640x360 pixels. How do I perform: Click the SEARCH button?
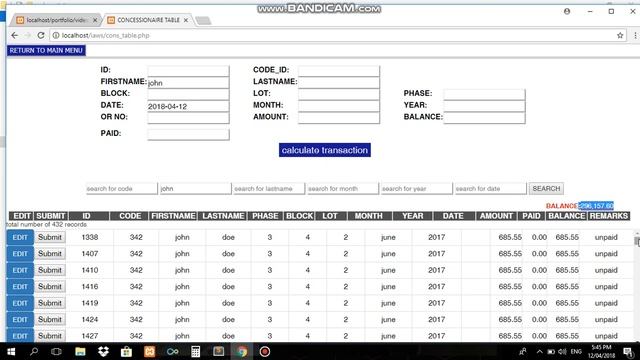click(x=546, y=189)
